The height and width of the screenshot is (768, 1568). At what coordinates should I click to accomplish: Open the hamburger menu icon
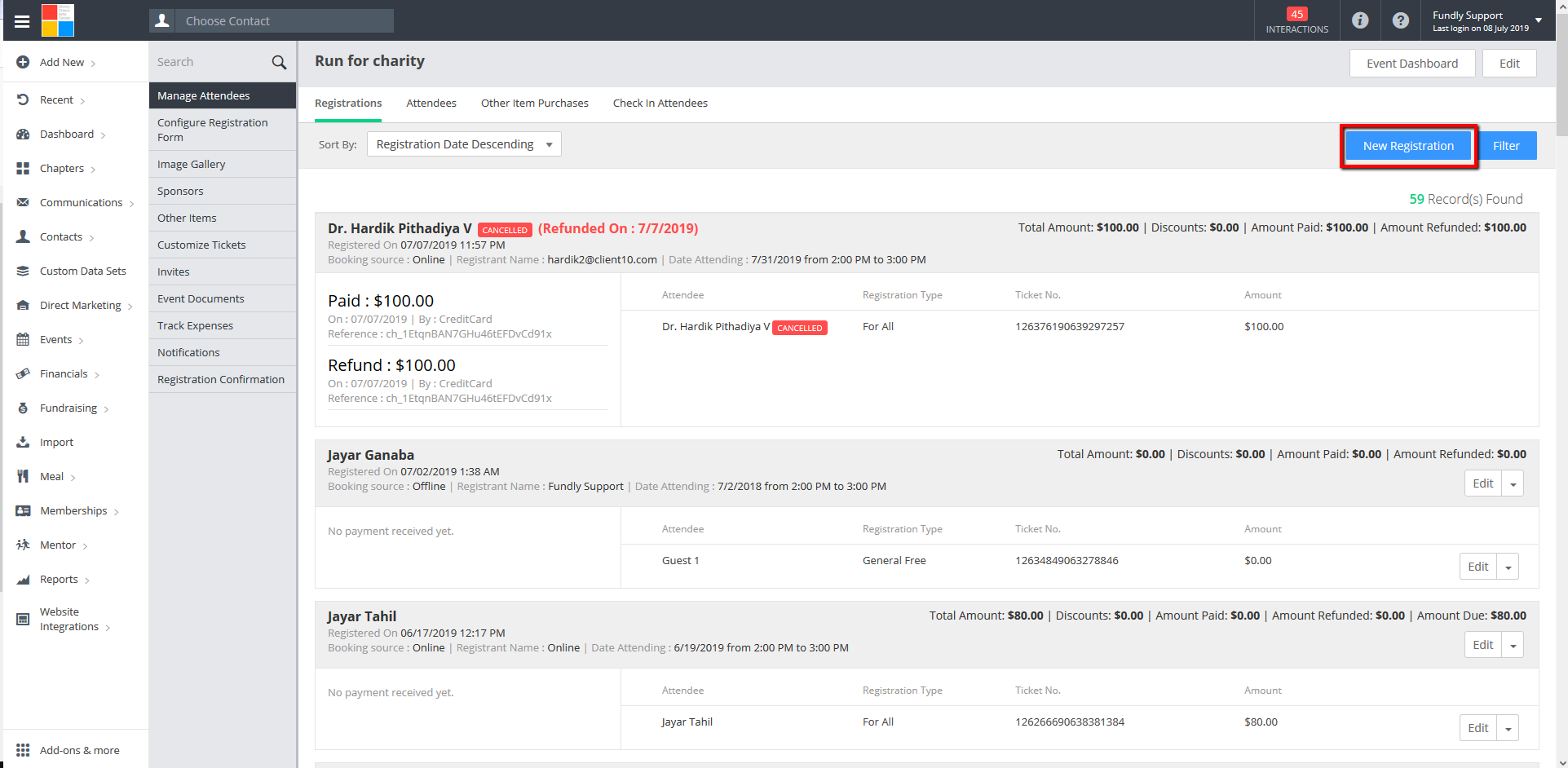click(x=22, y=21)
